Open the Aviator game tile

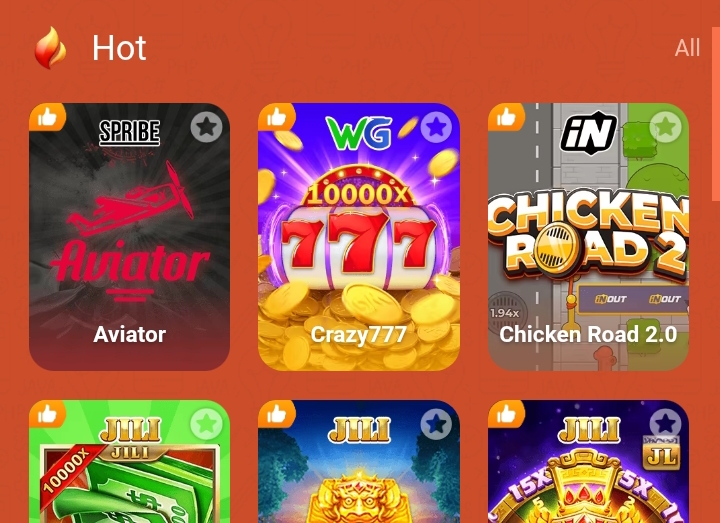pyautogui.click(x=129, y=236)
